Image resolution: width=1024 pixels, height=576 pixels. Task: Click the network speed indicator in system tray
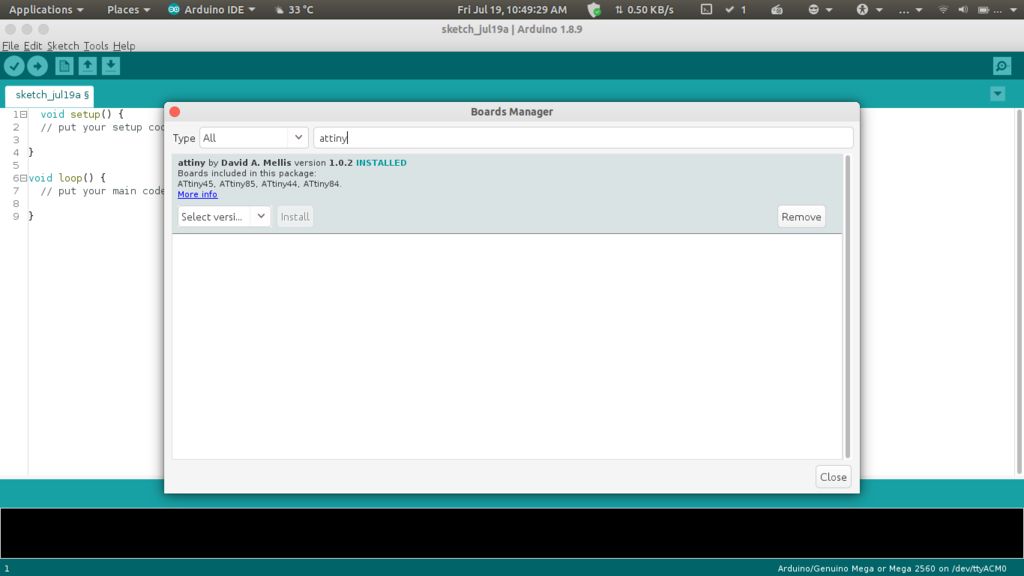coord(646,9)
